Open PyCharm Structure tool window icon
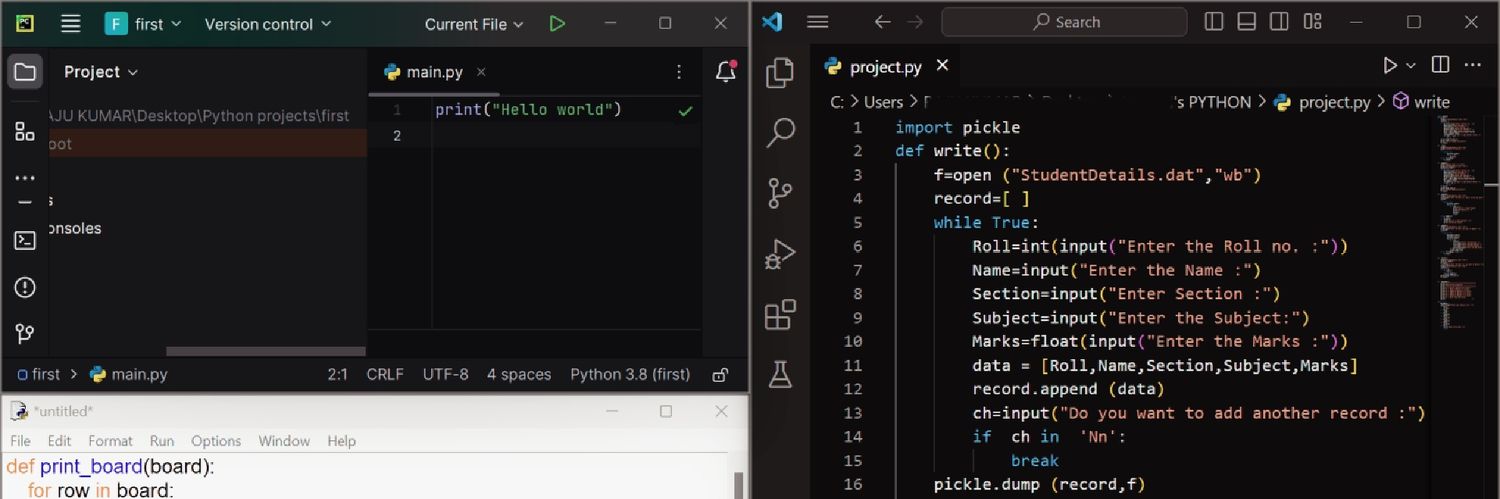 (25, 132)
